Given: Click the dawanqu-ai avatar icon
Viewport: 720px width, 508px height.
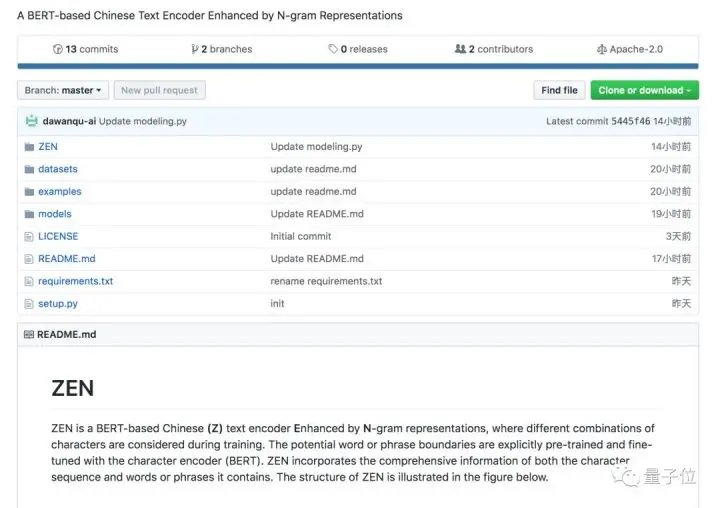Looking at the screenshot, I should pos(32,122).
